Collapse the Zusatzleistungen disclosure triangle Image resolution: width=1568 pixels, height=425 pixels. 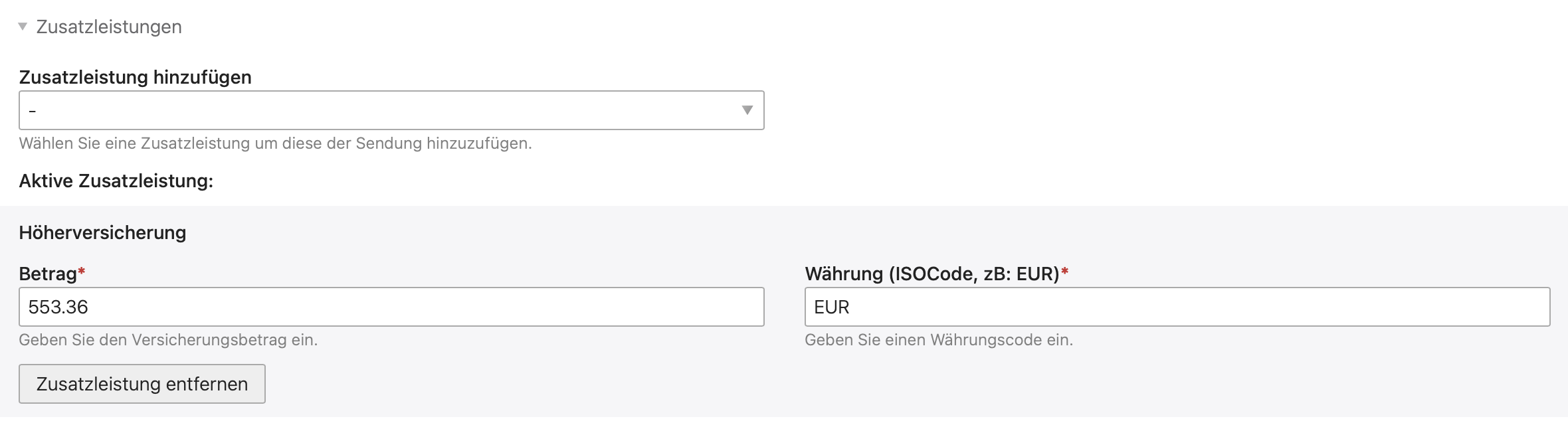23,27
